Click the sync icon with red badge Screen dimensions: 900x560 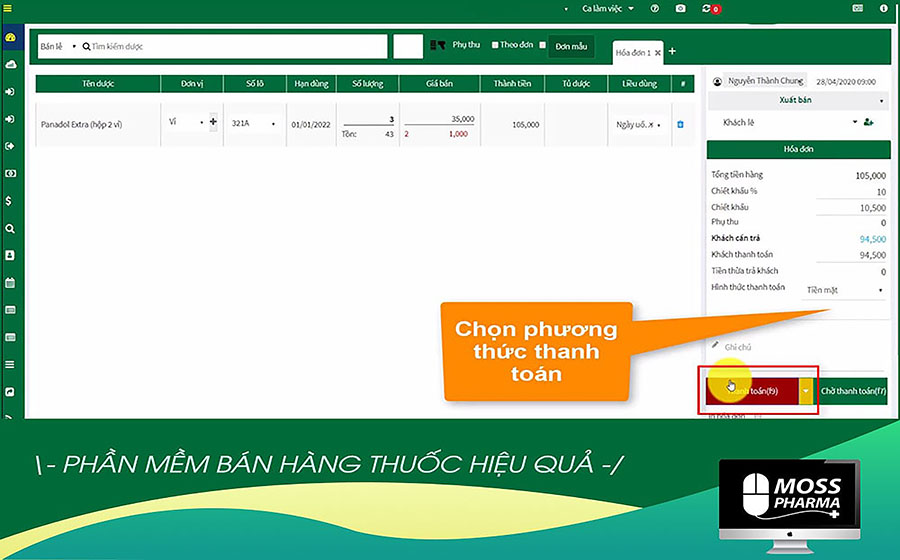pyautogui.click(x=711, y=9)
